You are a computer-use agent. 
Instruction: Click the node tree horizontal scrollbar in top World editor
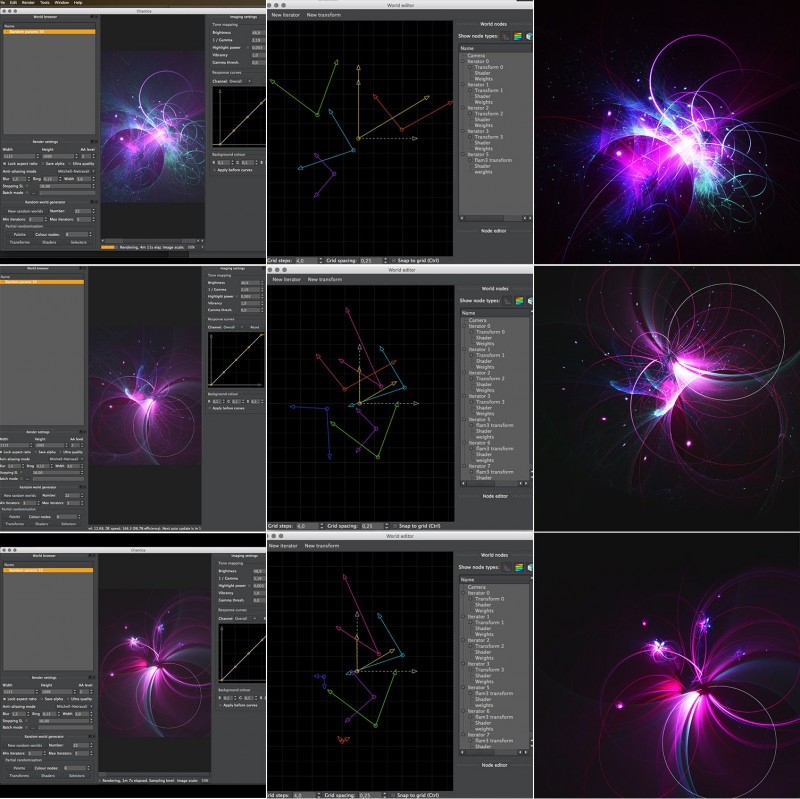tap(495, 218)
